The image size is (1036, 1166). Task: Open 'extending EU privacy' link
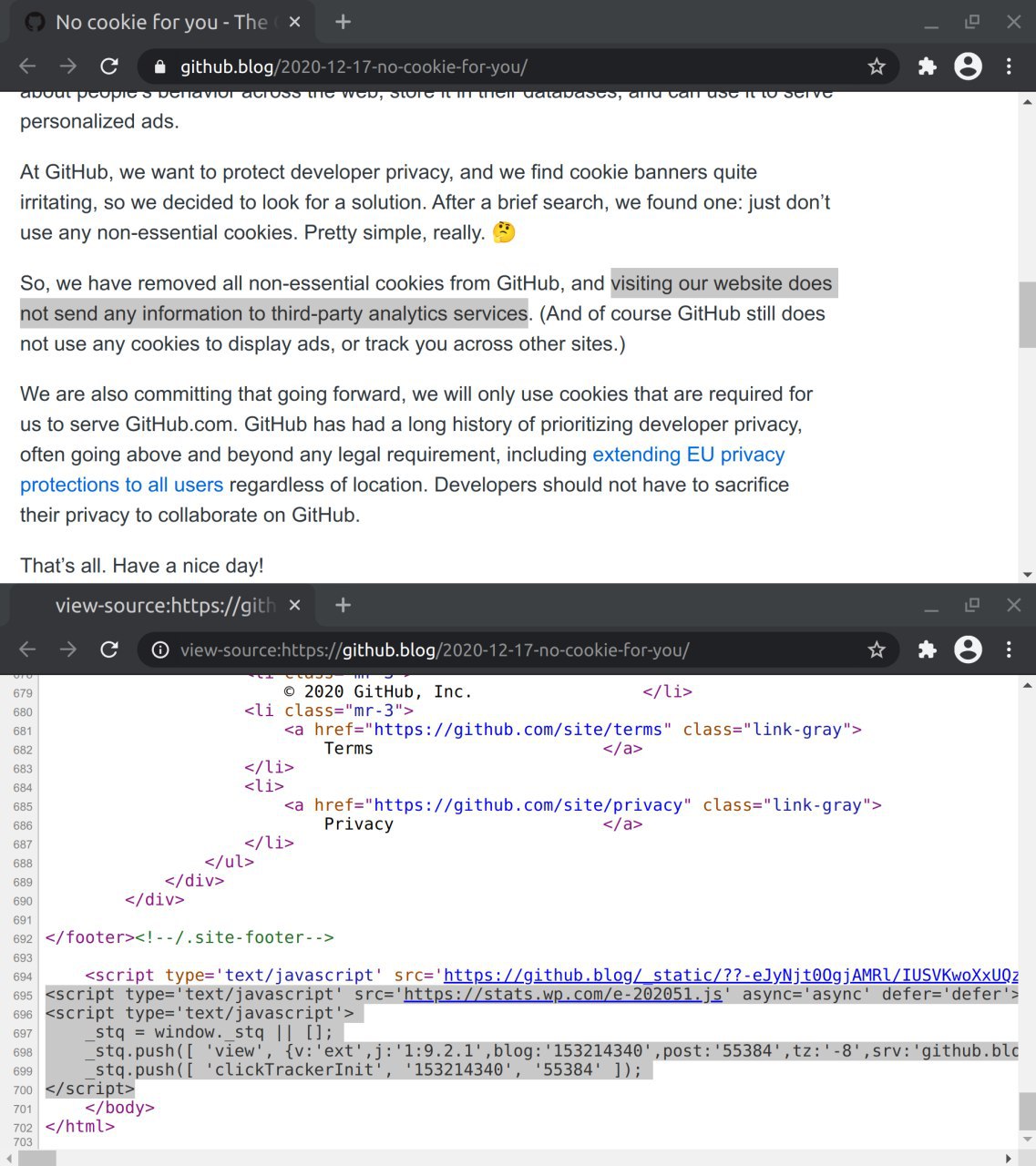coord(688,455)
